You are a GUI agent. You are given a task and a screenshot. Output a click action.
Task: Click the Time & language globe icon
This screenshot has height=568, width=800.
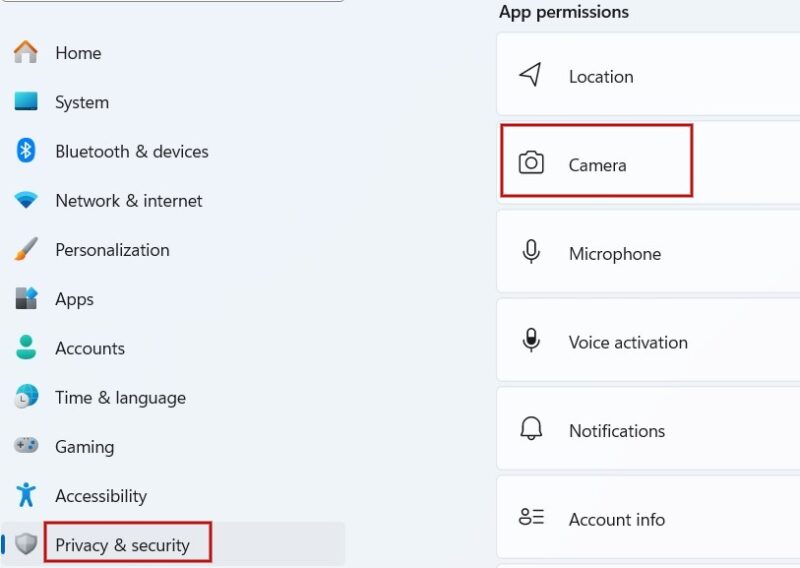click(26, 397)
